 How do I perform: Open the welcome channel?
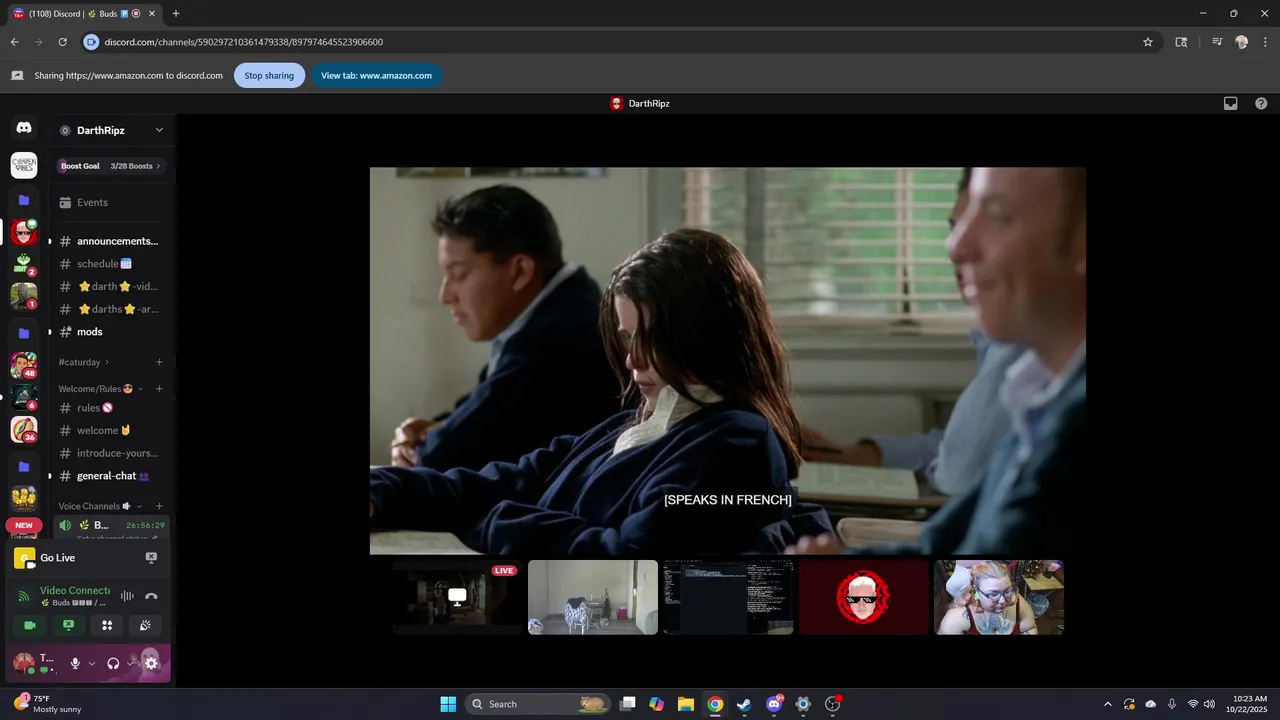click(109, 431)
